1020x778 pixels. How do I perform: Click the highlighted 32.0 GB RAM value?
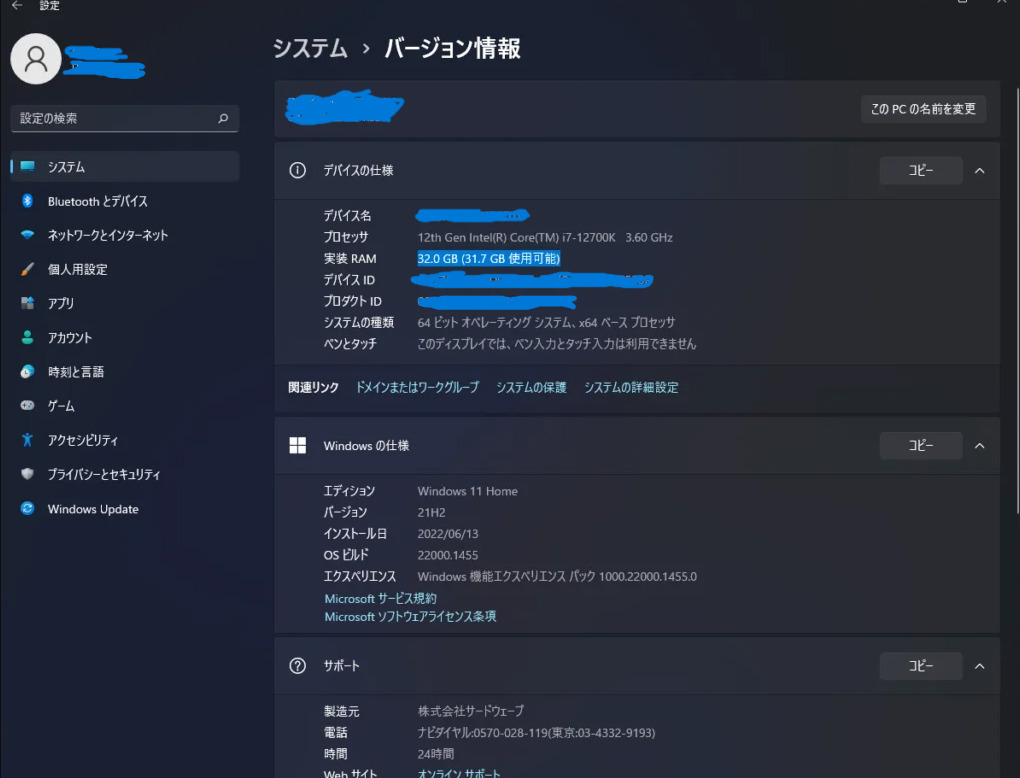(489, 258)
